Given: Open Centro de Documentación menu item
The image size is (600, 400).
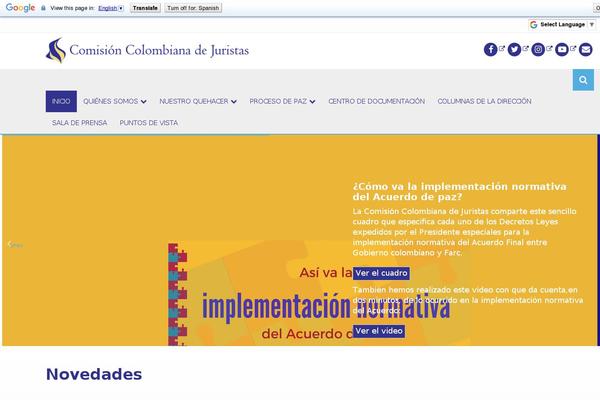Looking at the screenshot, I should pos(377,101).
